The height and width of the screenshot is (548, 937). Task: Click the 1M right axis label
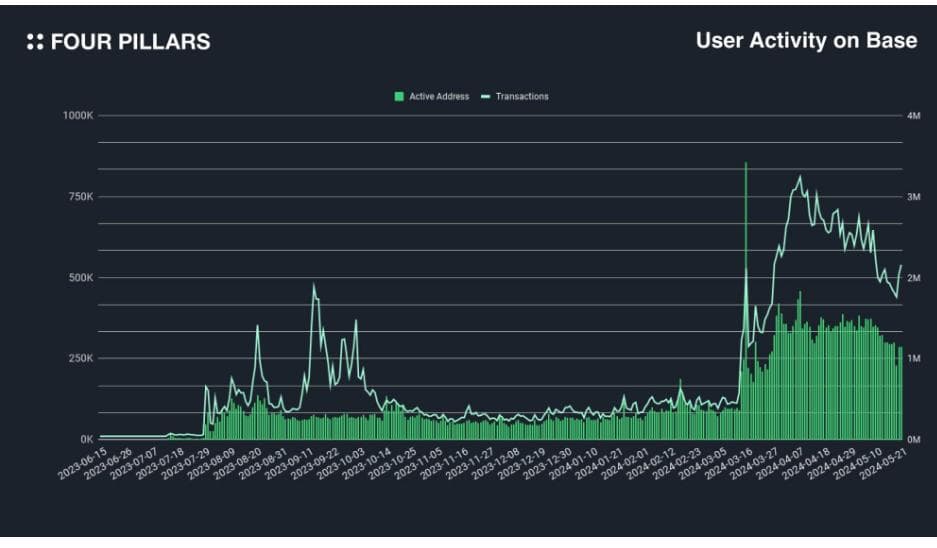pyautogui.click(x=913, y=358)
